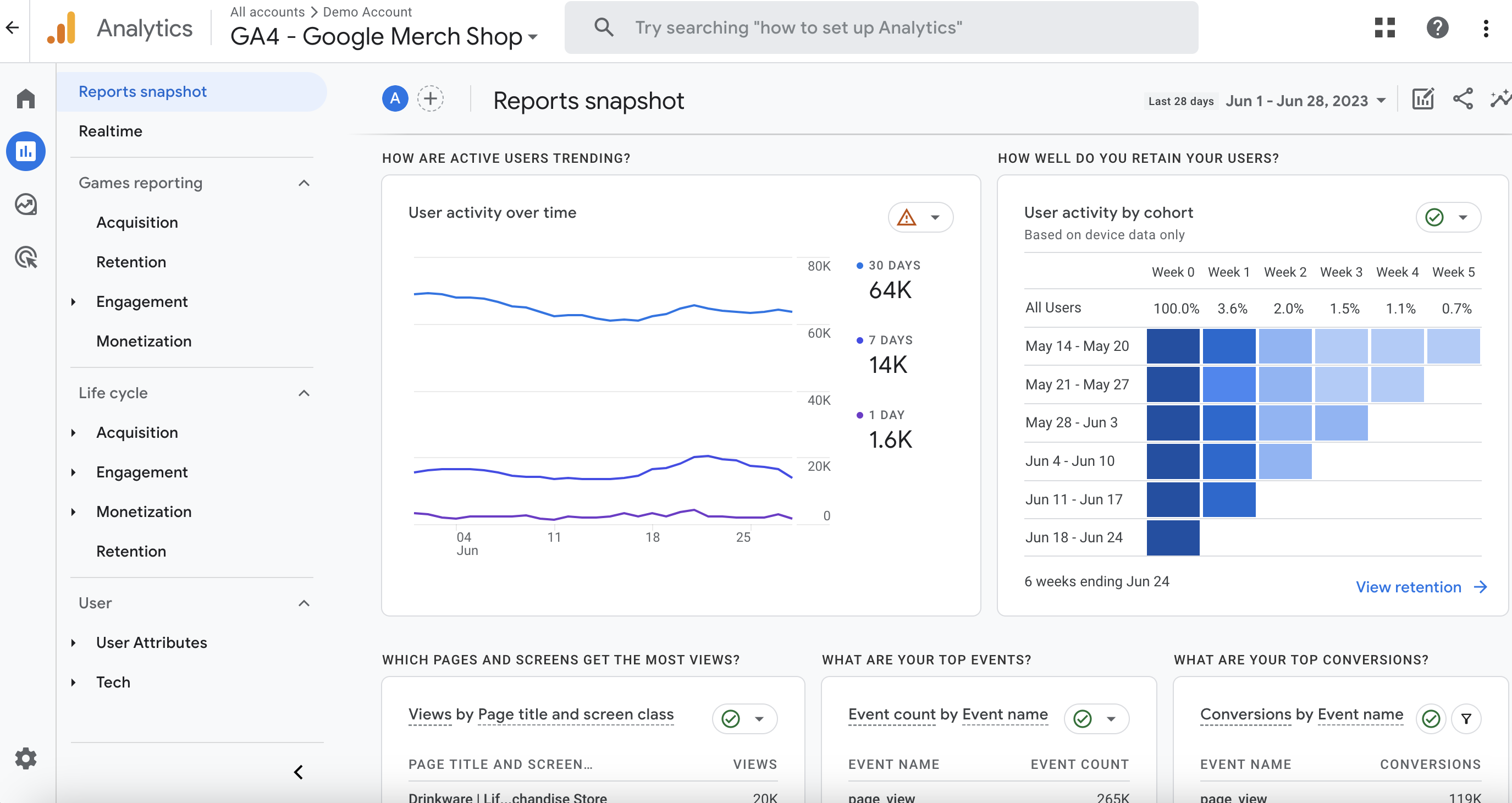Click the 'Last 28 days' label
The width and height of the screenshot is (1512, 803).
click(1180, 101)
